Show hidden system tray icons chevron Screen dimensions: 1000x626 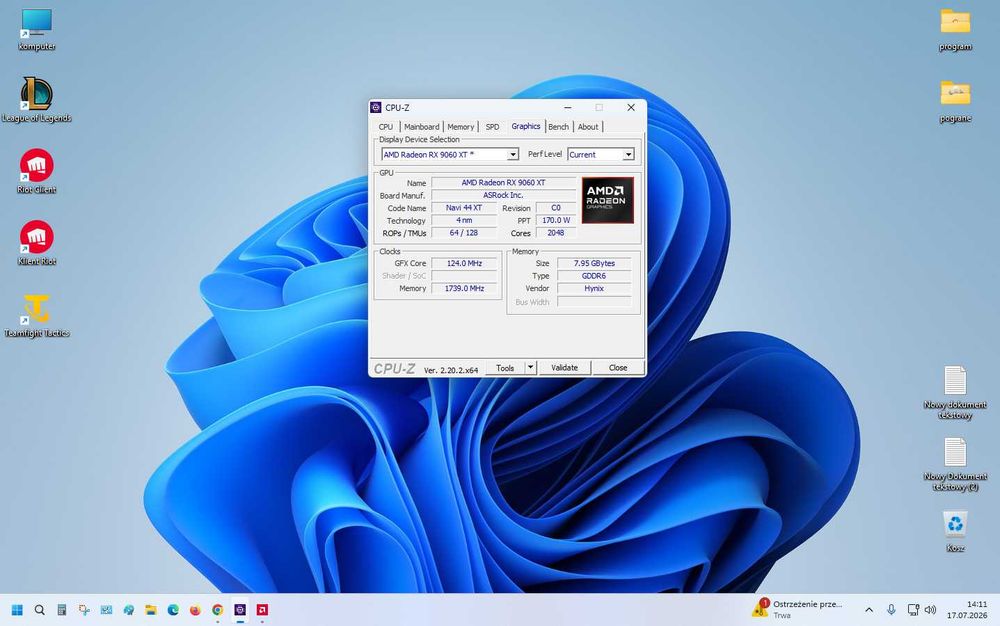(x=869, y=610)
